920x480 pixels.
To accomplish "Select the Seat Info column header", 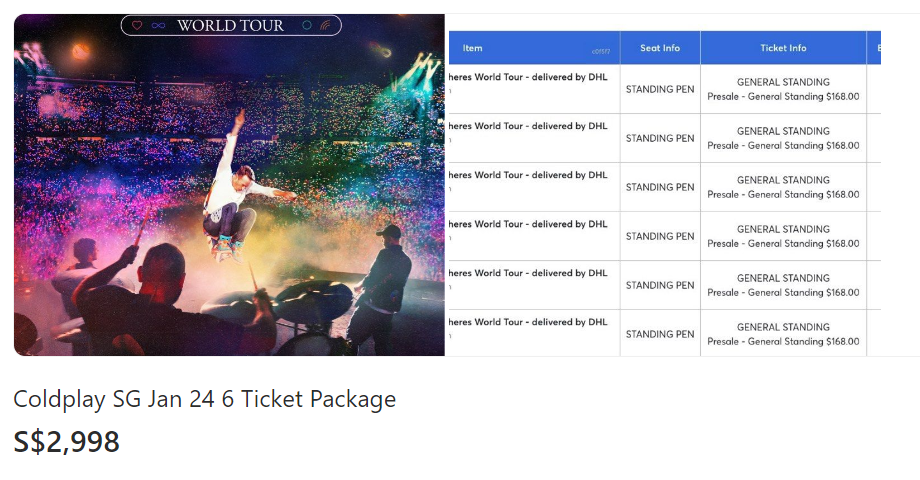I will 660,48.
